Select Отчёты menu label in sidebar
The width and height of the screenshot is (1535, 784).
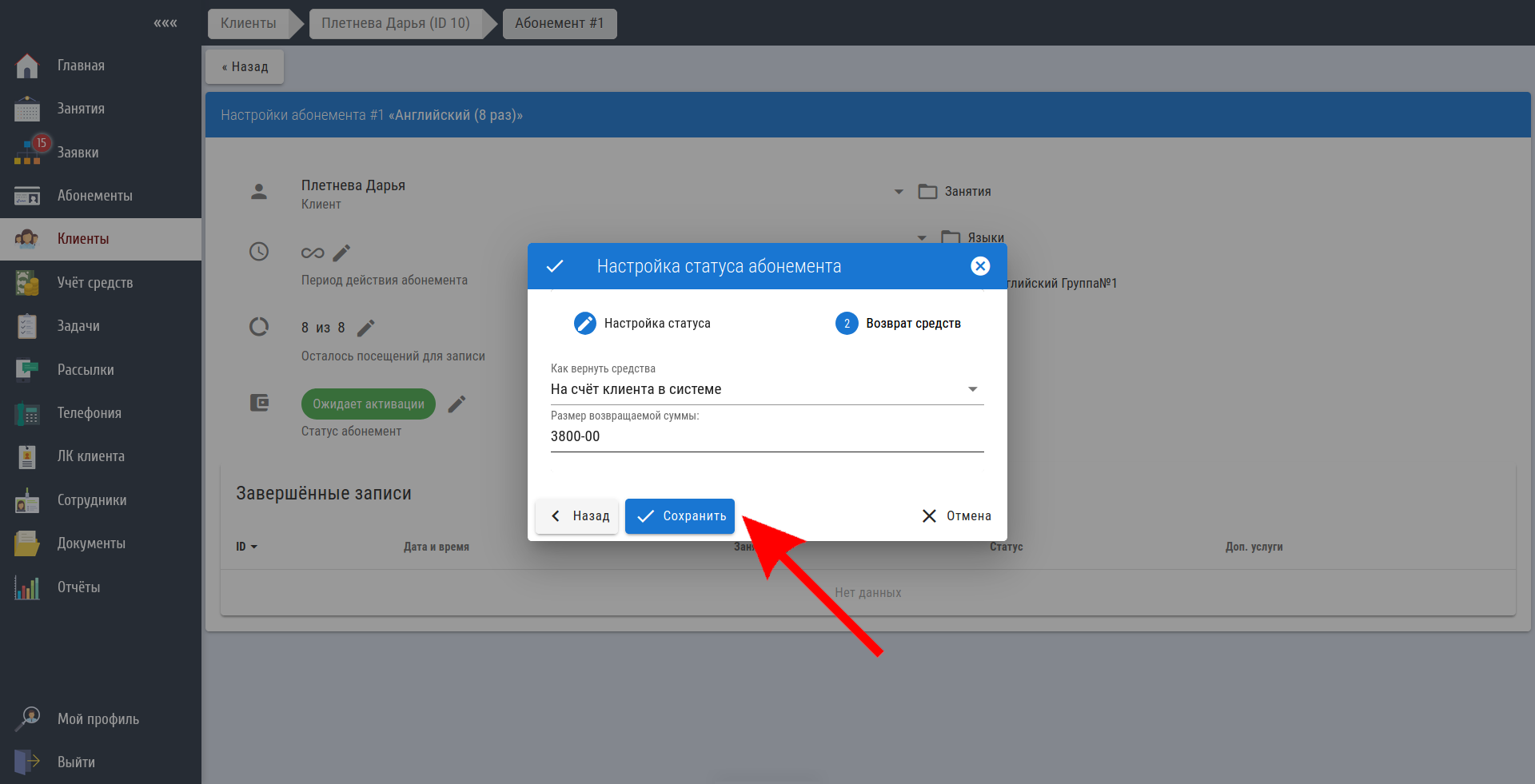78,587
